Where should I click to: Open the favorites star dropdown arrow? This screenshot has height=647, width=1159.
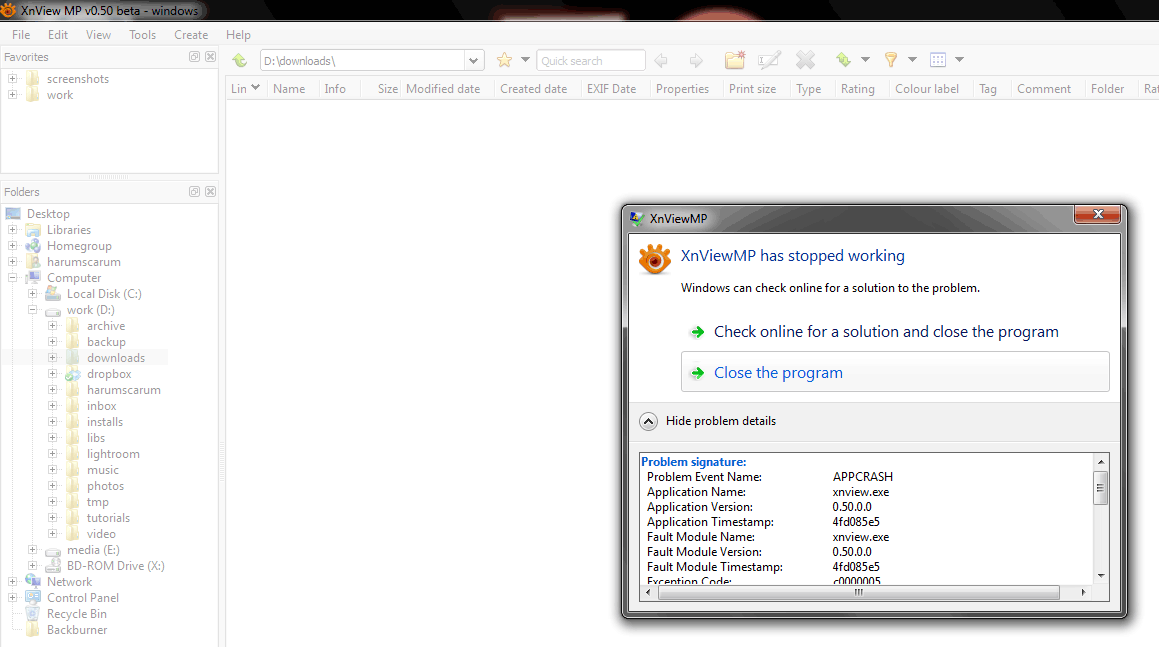[526, 60]
